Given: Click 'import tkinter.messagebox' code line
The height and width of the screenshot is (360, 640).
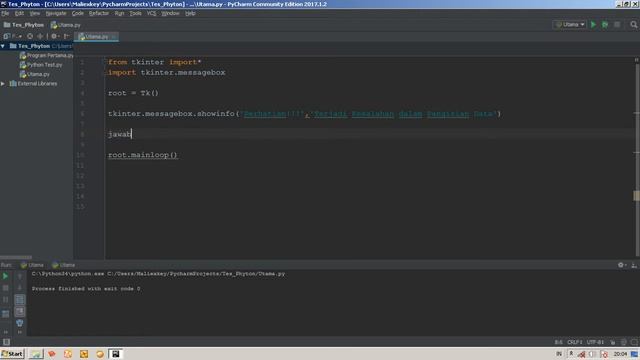Looking at the screenshot, I should point(167,73).
